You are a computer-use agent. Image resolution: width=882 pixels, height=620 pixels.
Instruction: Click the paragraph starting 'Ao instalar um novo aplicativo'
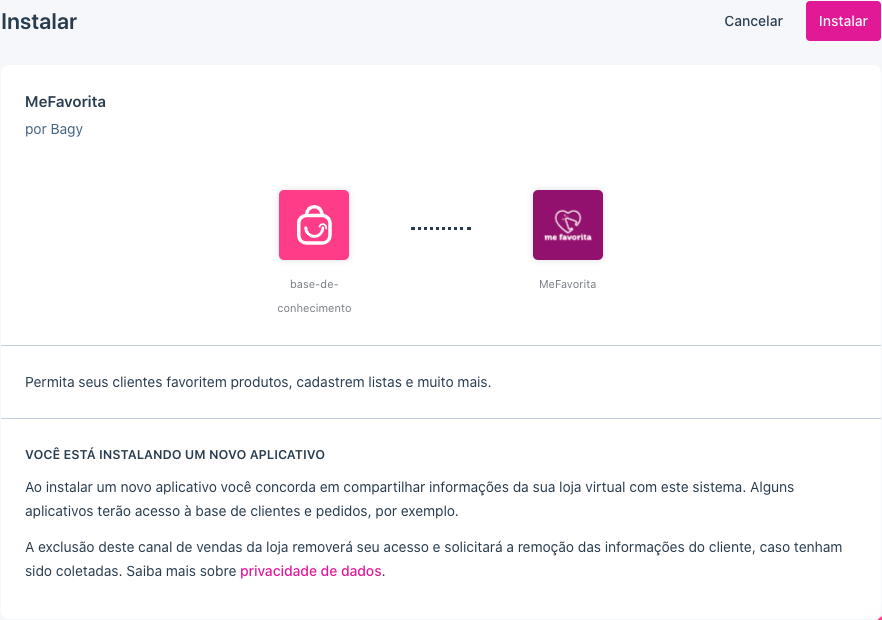coord(410,499)
